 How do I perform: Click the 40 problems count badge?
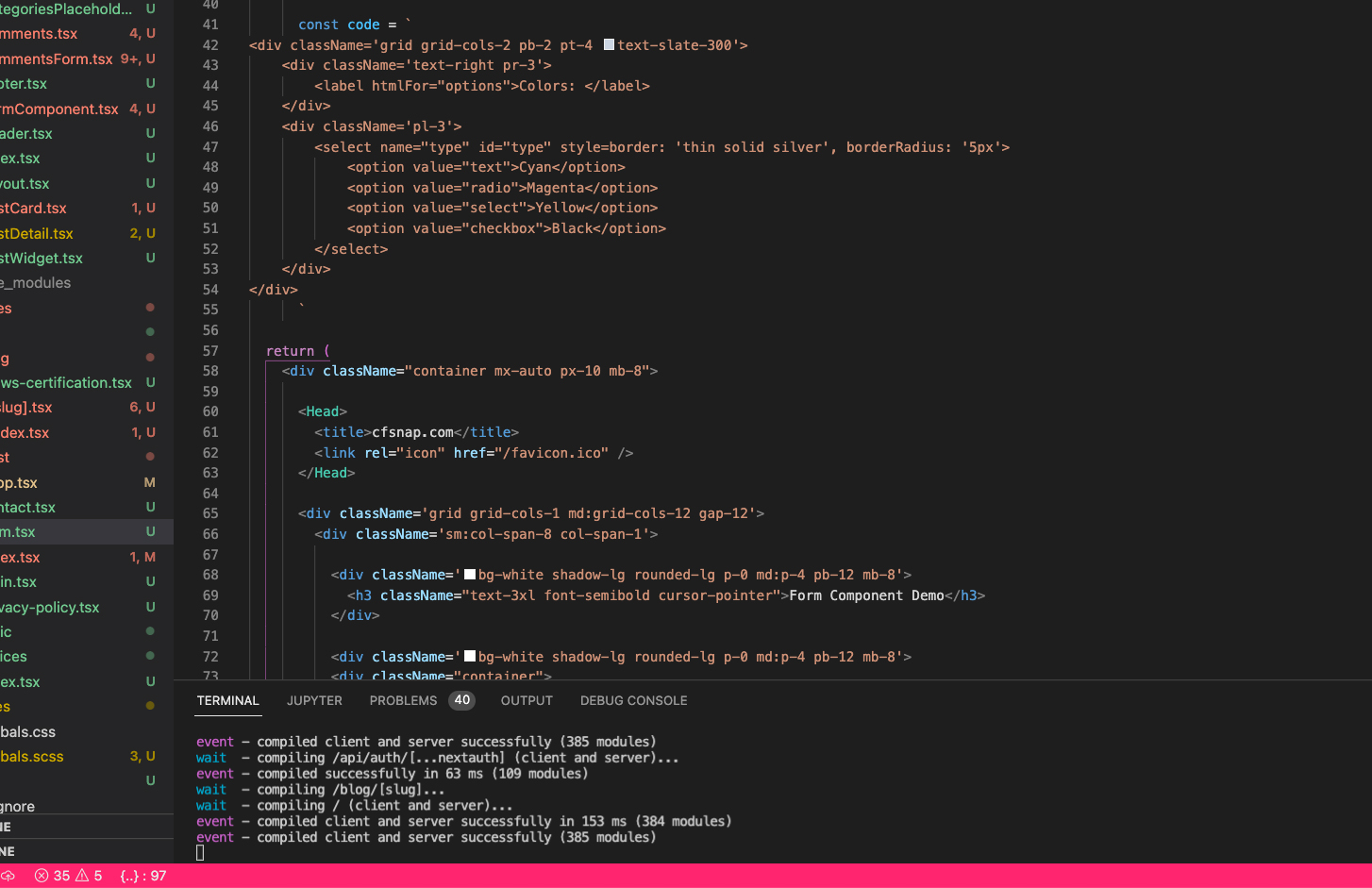pyautogui.click(x=461, y=700)
